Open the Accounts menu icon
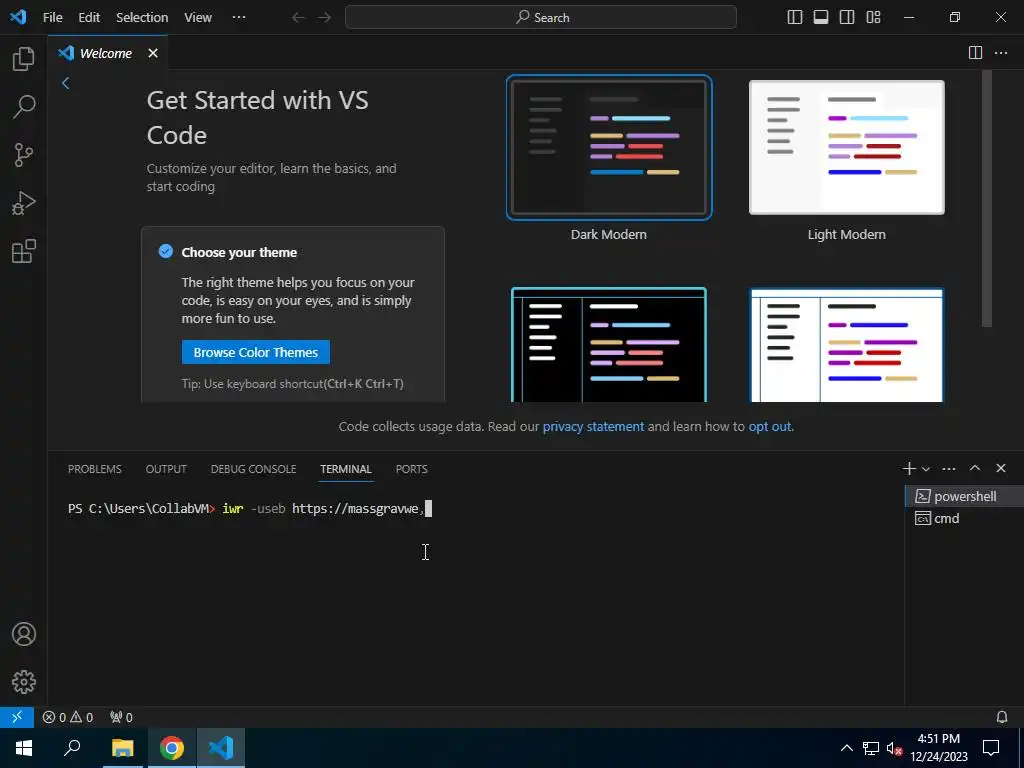Viewport: 1024px width, 768px height. (24, 634)
